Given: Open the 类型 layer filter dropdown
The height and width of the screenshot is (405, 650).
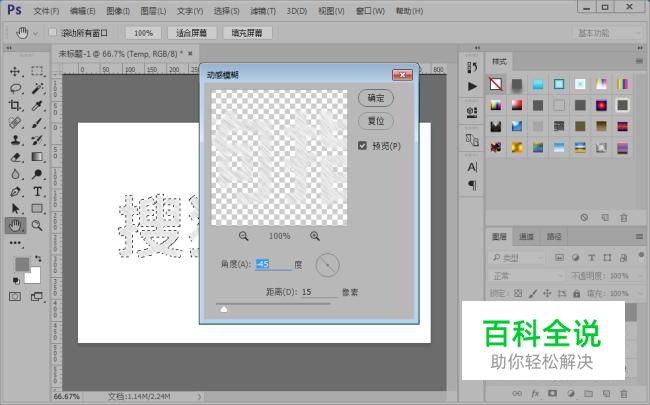Looking at the screenshot, I should click(x=517, y=258).
